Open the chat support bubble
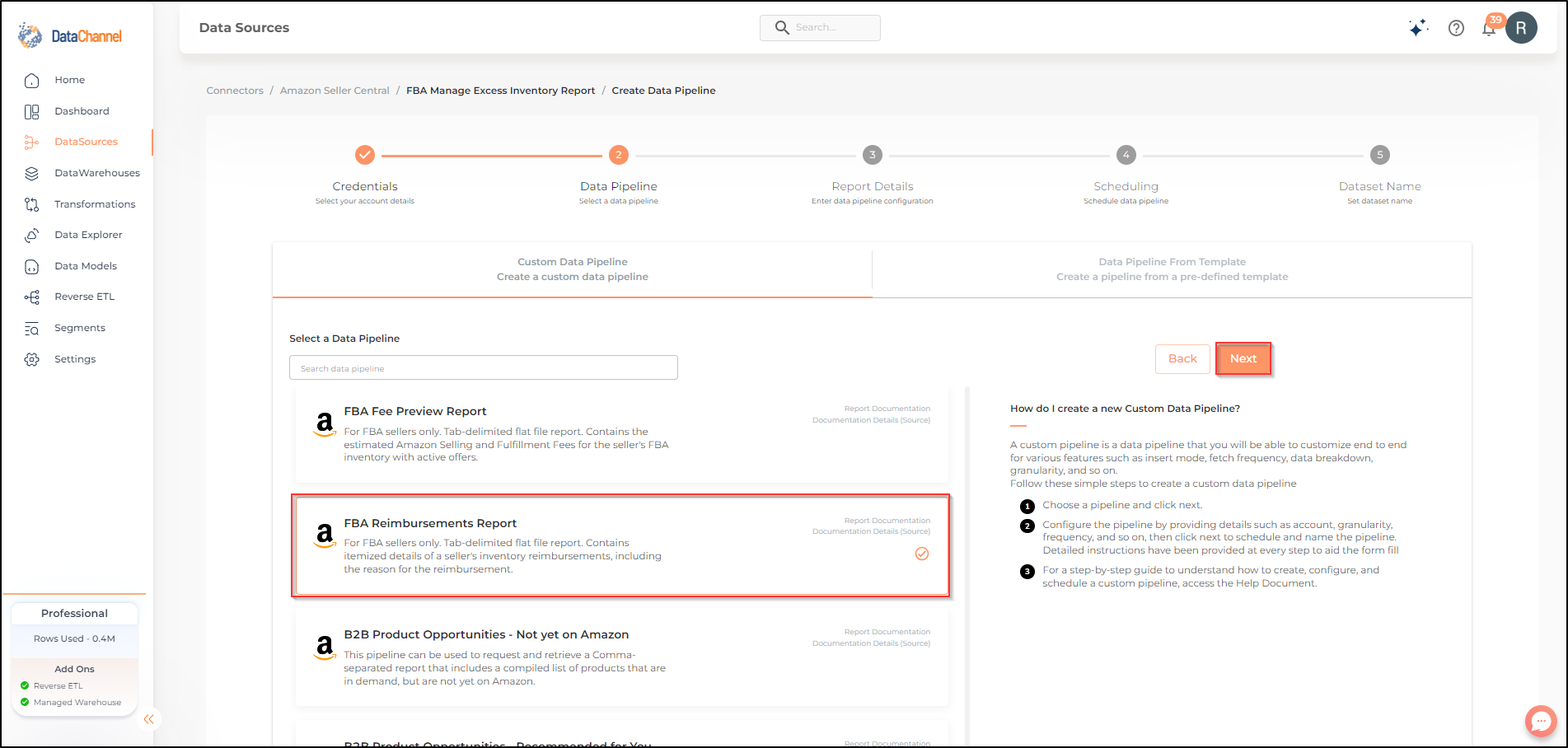 (x=1540, y=722)
